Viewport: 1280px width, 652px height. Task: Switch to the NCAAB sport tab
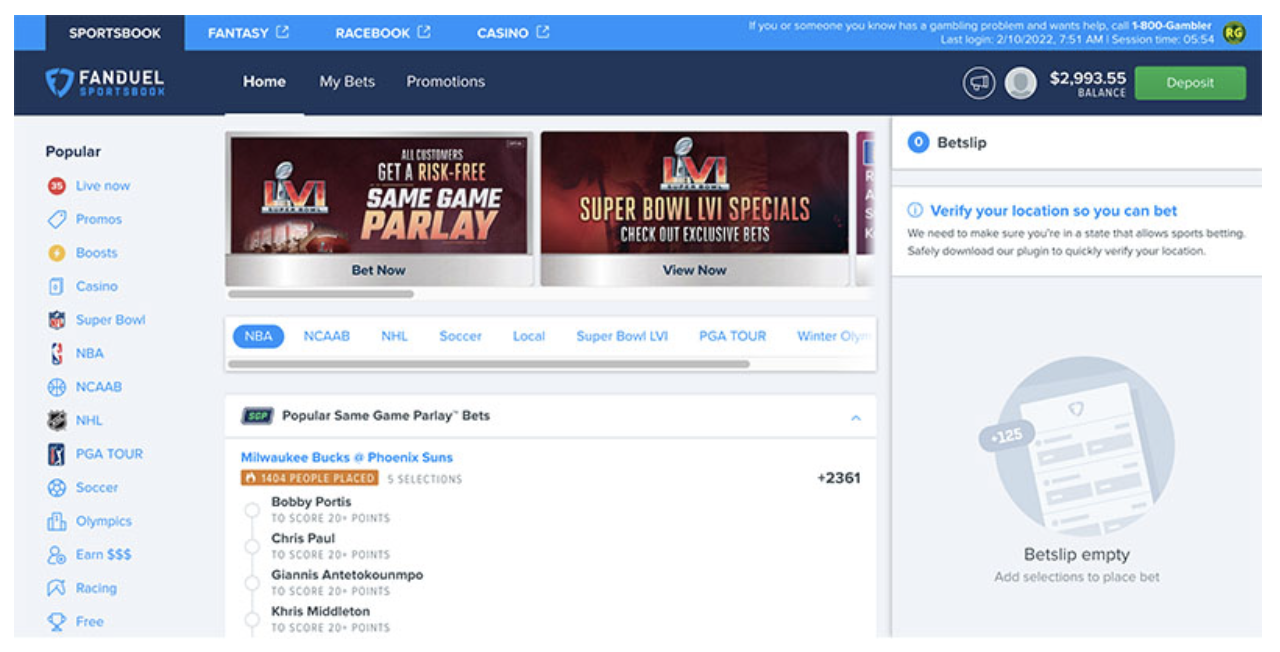click(327, 336)
